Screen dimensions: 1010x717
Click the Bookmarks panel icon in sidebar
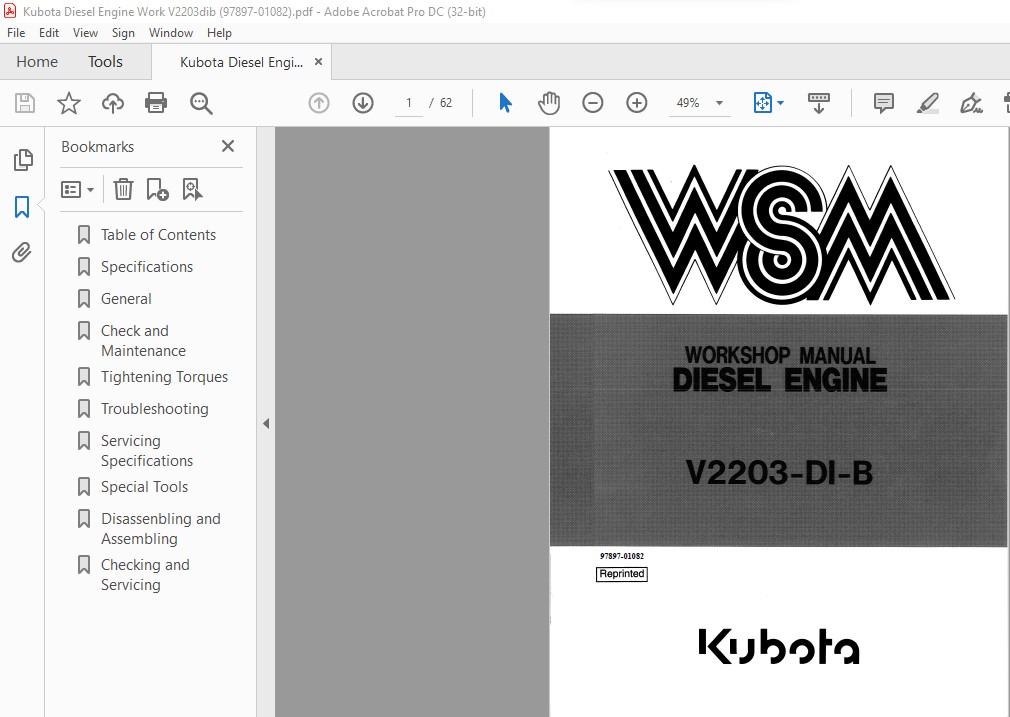22,207
